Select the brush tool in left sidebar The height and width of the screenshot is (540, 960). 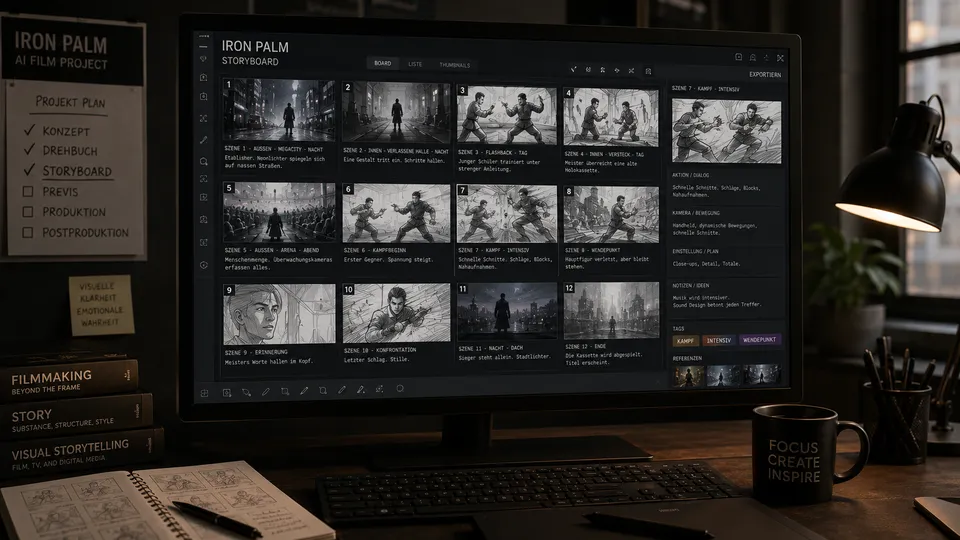click(204, 140)
